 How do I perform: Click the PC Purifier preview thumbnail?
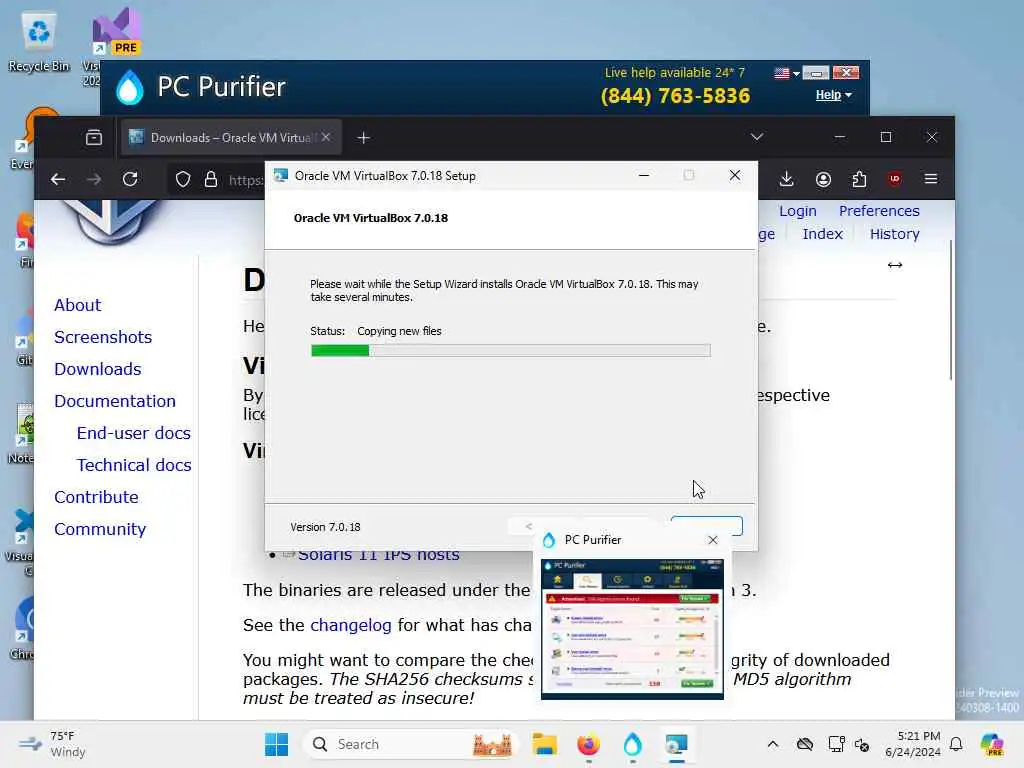point(632,629)
